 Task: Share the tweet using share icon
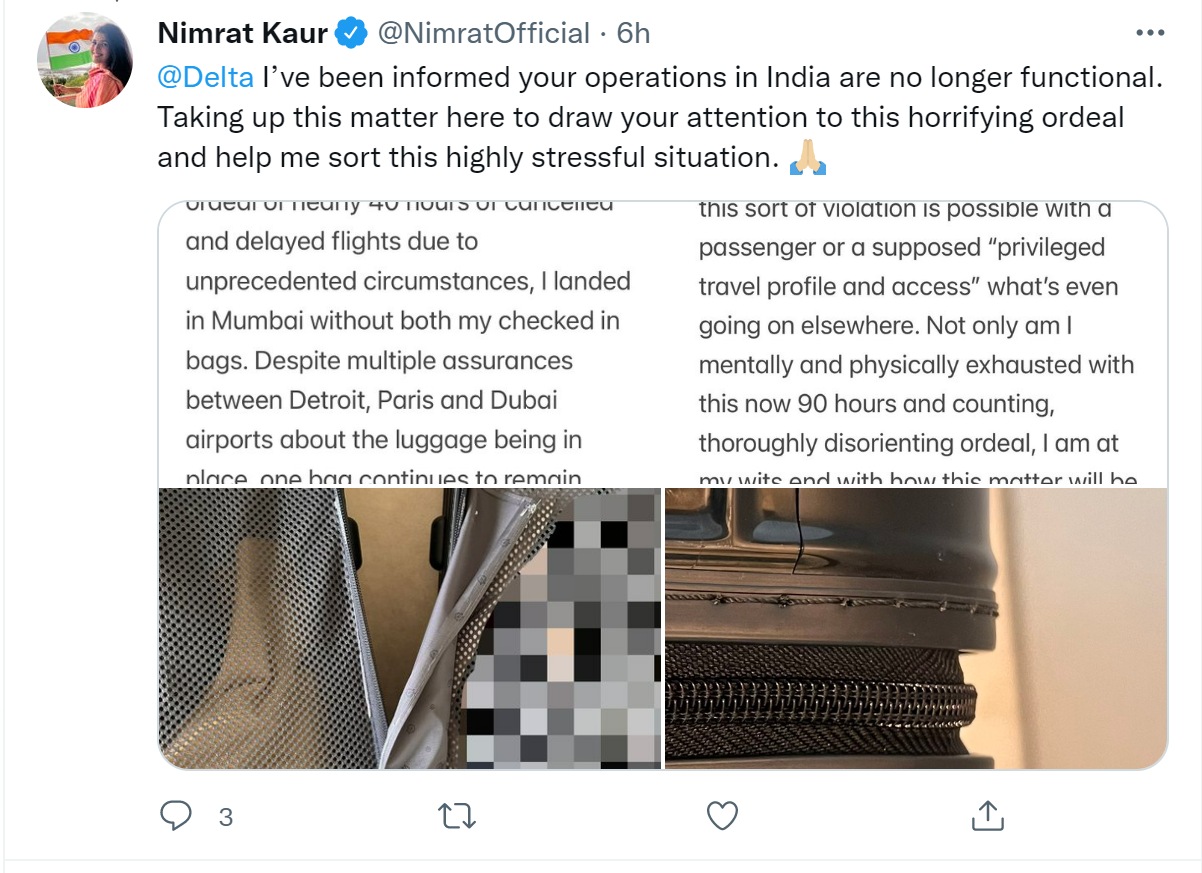pyautogui.click(x=987, y=816)
